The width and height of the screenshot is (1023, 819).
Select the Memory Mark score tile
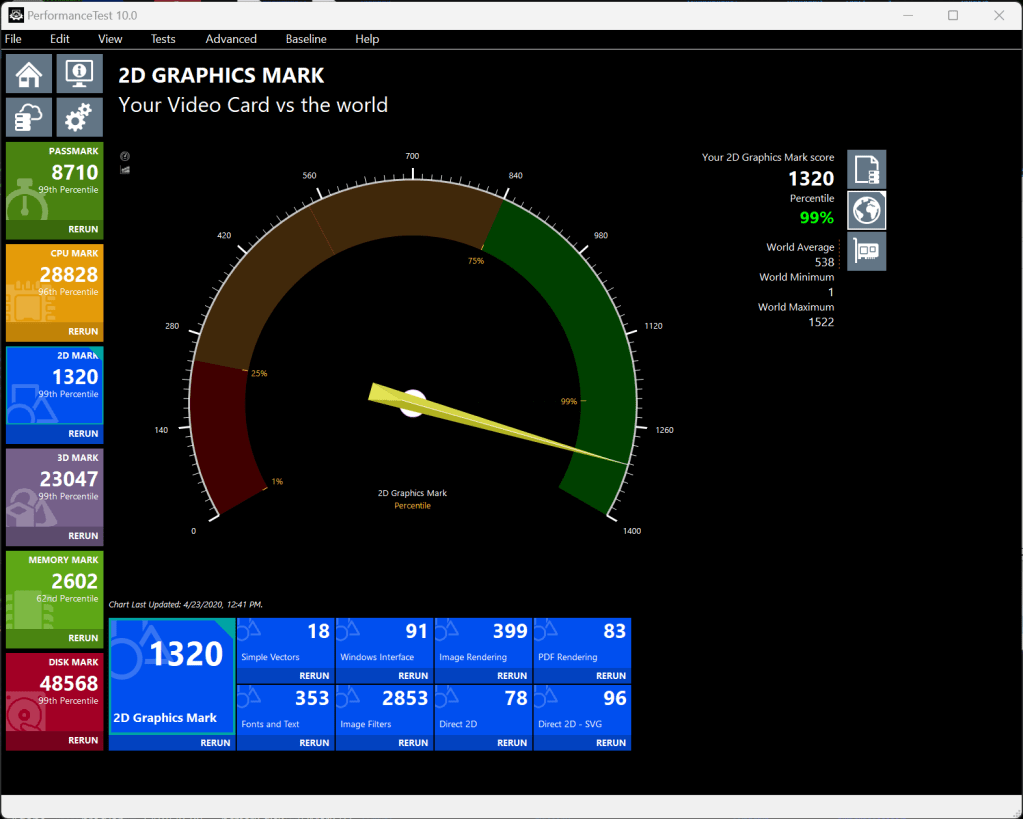pyautogui.click(x=54, y=588)
